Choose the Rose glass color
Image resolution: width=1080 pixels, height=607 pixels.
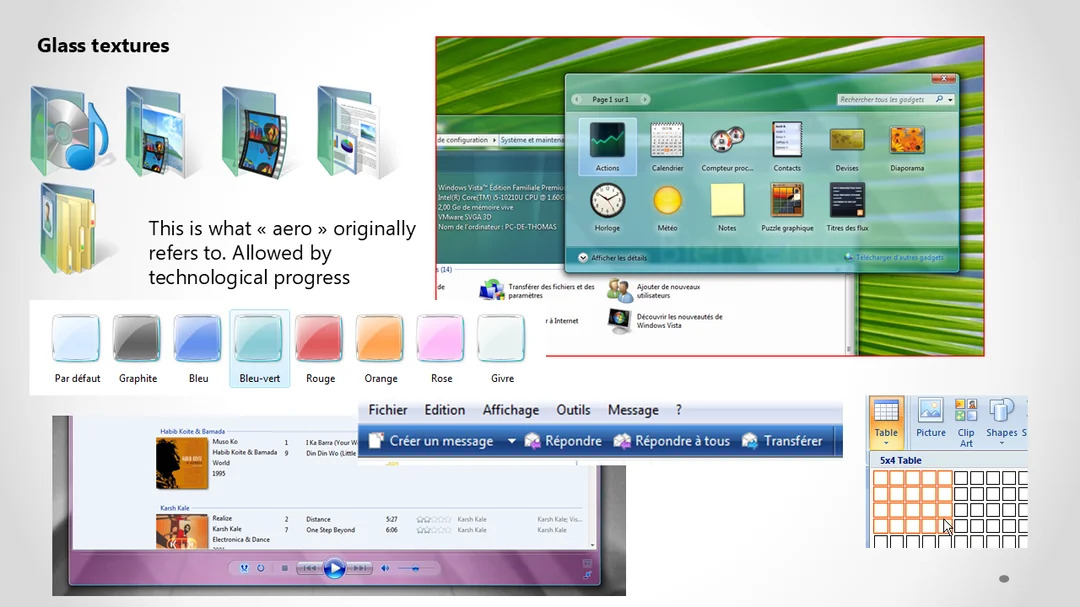point(441,349)
